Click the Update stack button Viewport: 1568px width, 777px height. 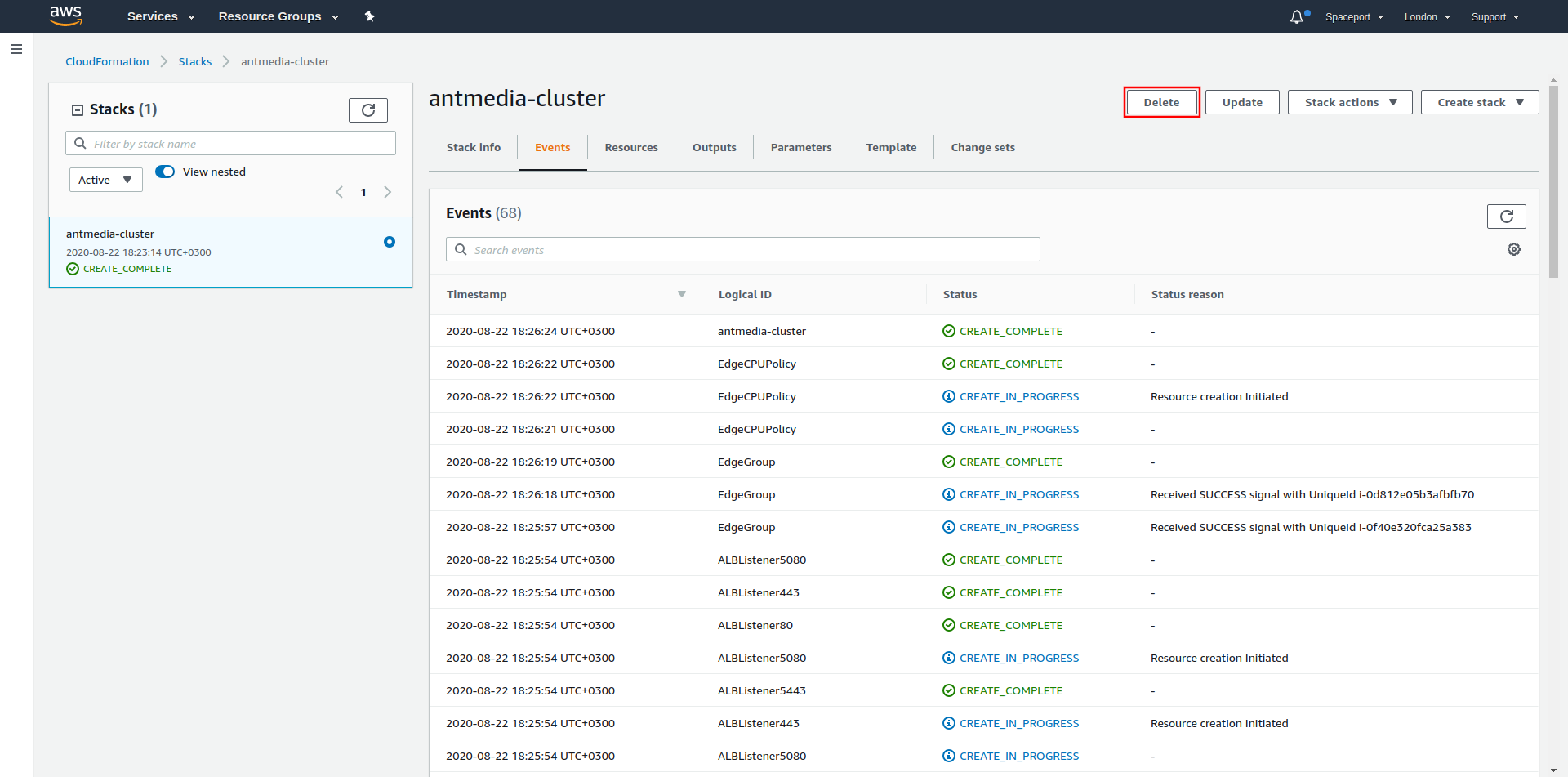(1242, 102)
